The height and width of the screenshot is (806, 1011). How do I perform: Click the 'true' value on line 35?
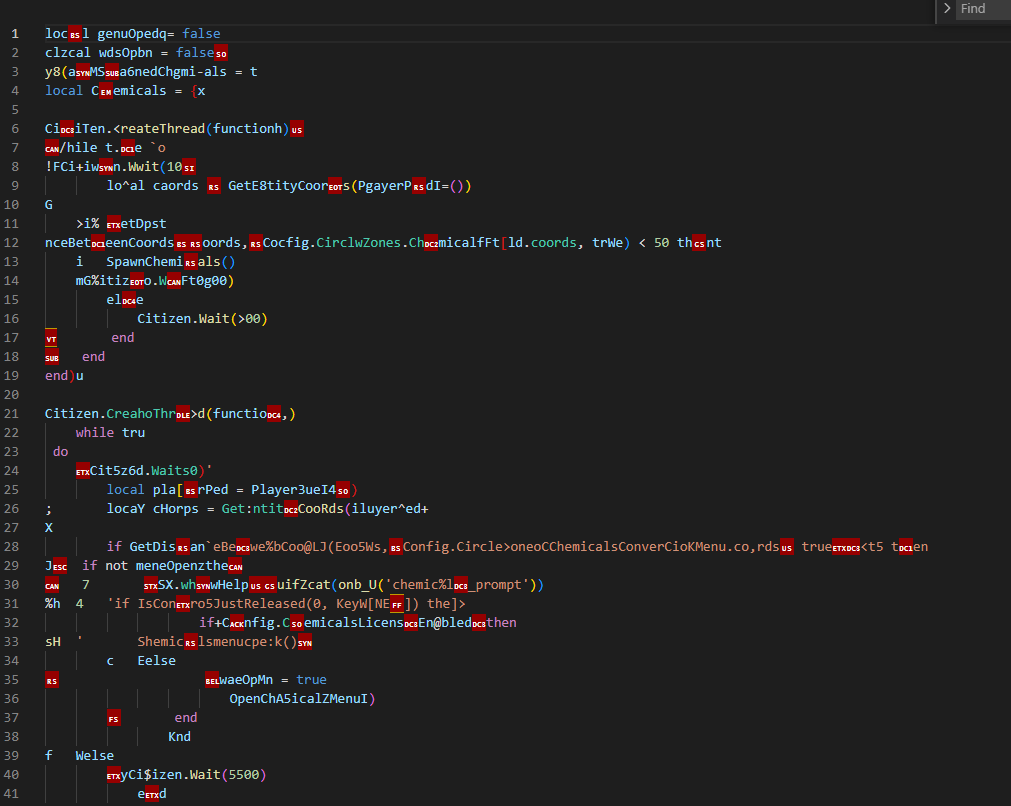click(311, 680)
